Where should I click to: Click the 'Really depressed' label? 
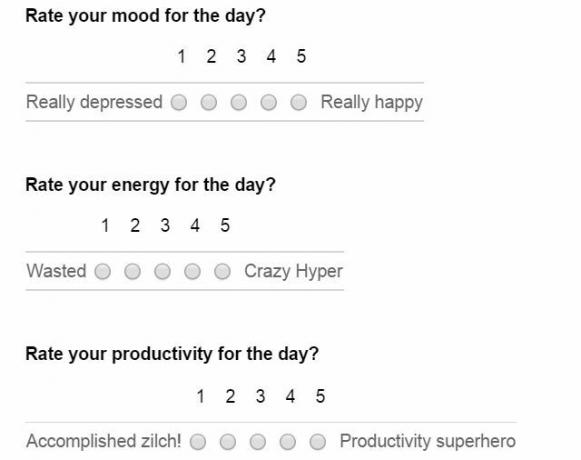(x=94, y=102)
